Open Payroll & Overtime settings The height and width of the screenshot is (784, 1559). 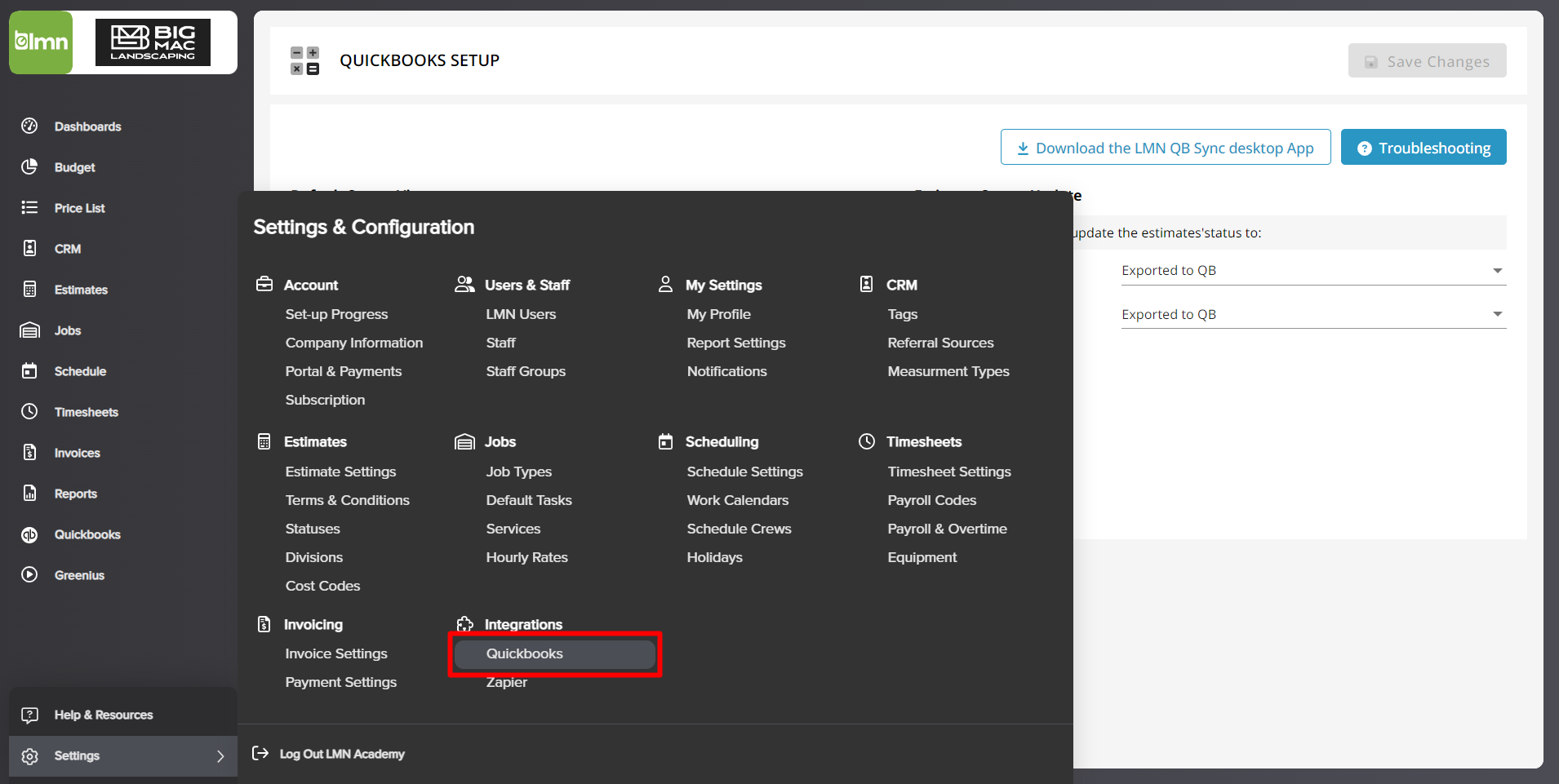click(947, 529)
